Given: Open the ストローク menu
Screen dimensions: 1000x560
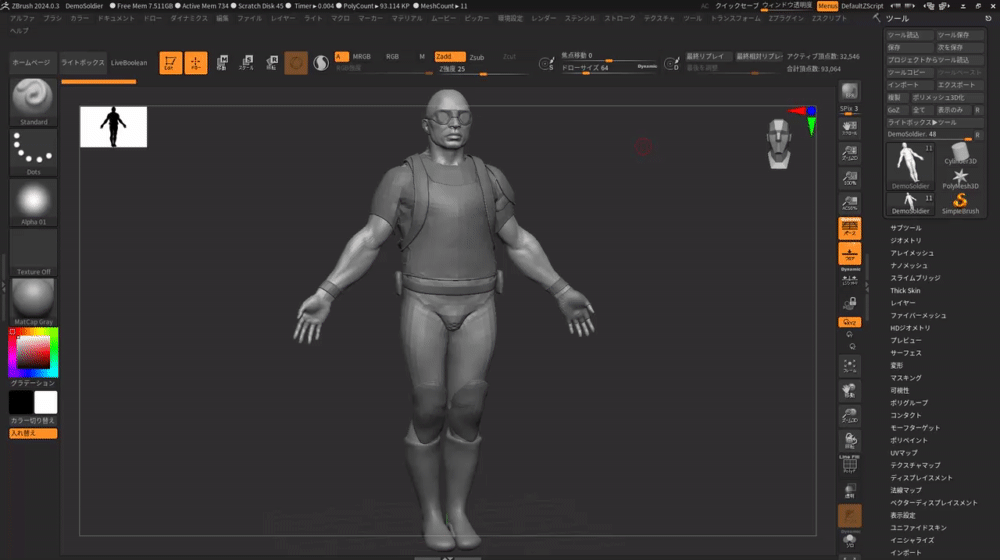Looking at the screenshot, I should [x=620, y=18].
